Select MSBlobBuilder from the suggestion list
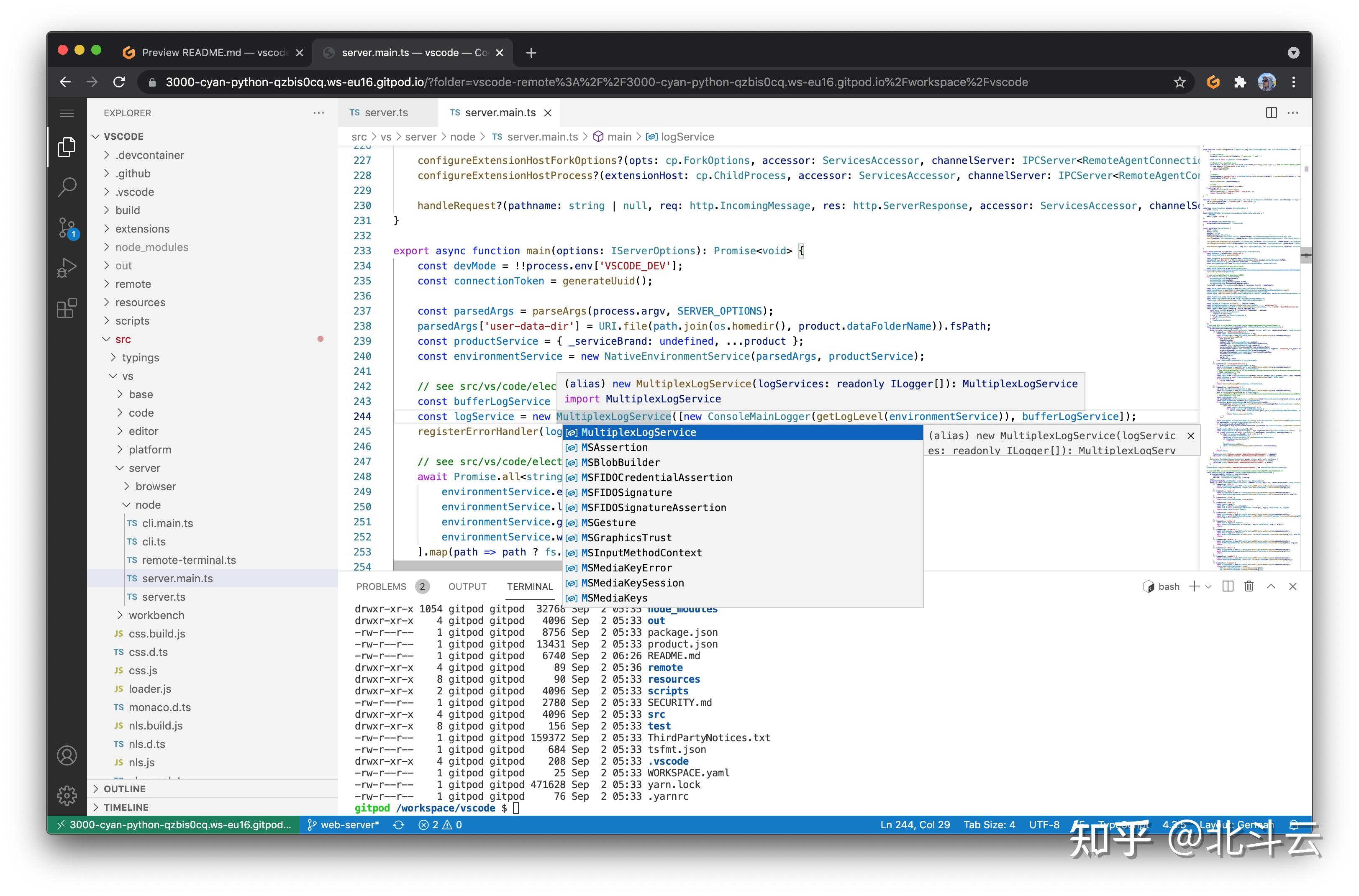The height and width of the screenshot is (896, 1359). pyautogui.click(x=620, y=462)
